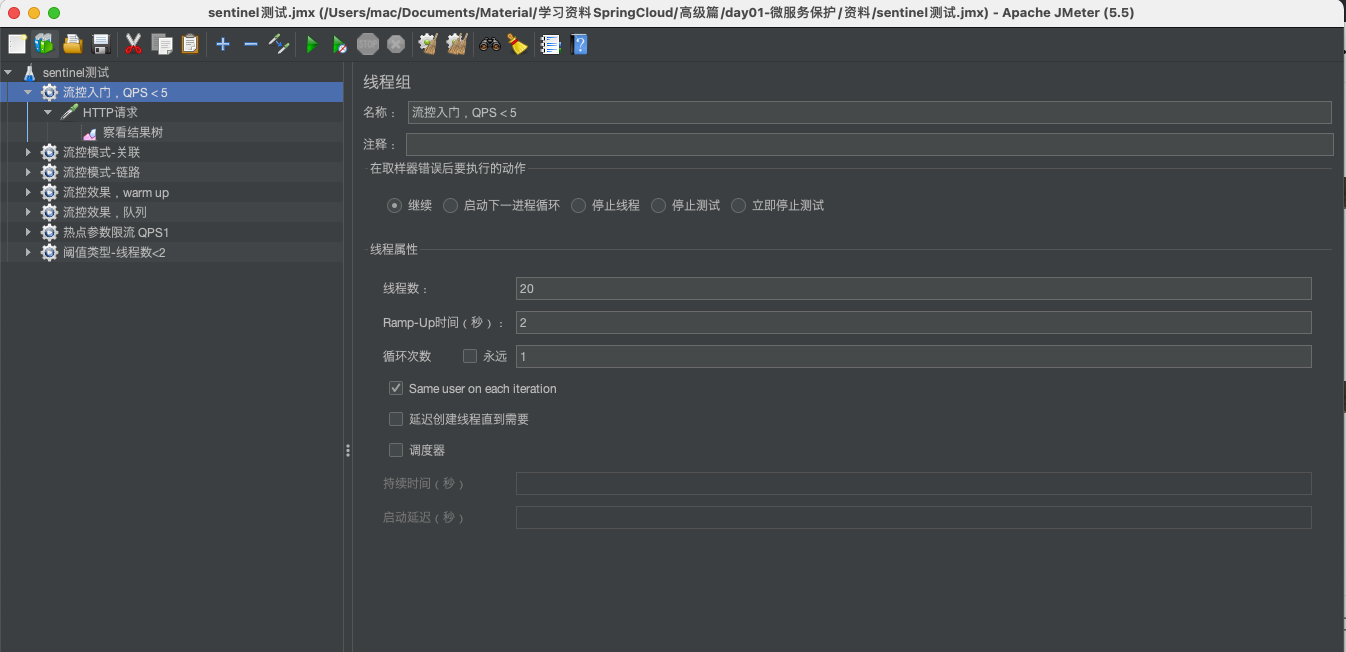
Task: Click the Copy icon in toolbar
Action: (x=161, y=44)
